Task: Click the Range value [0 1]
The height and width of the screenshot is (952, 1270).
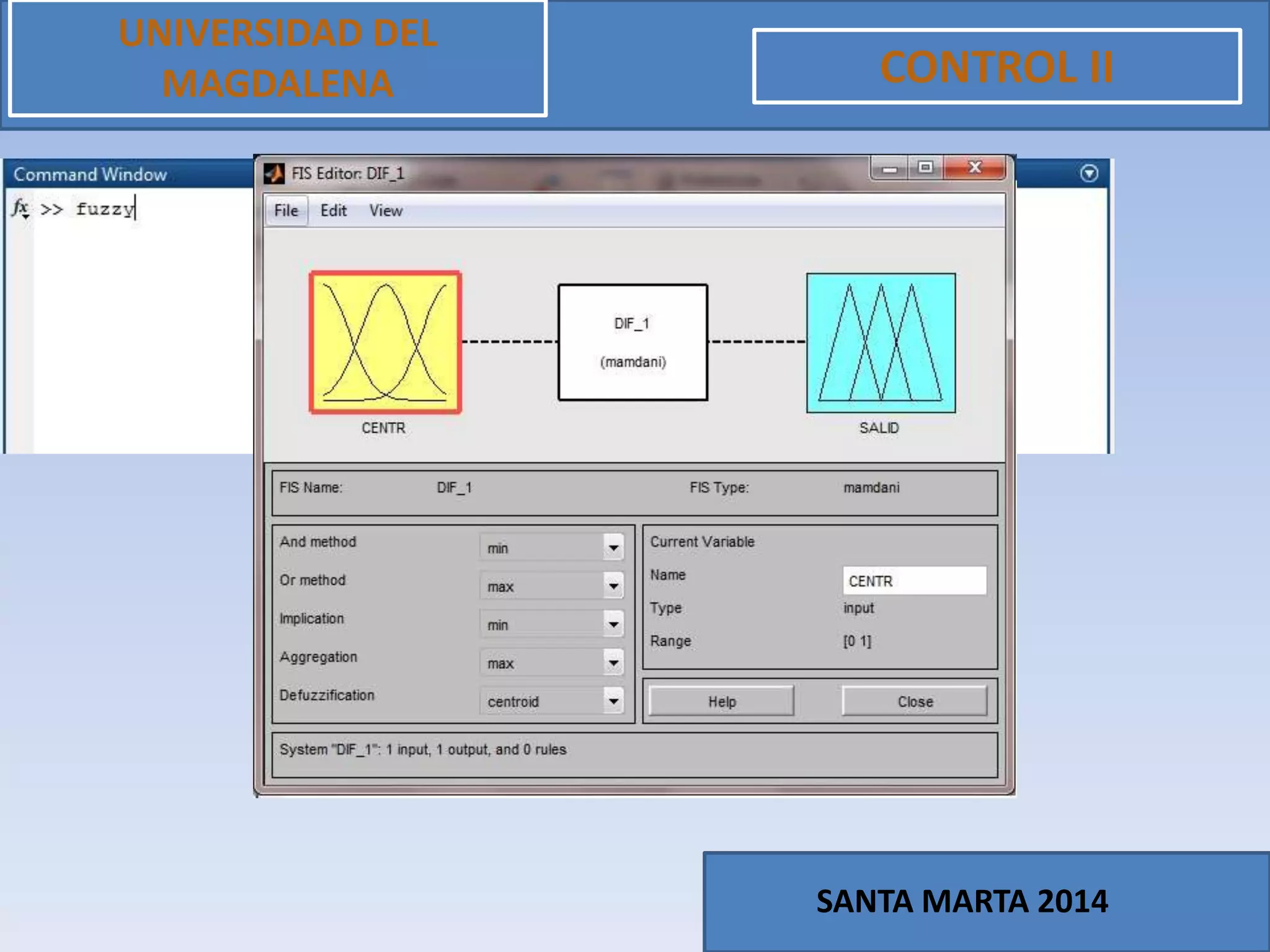Action: click(857, 641)
